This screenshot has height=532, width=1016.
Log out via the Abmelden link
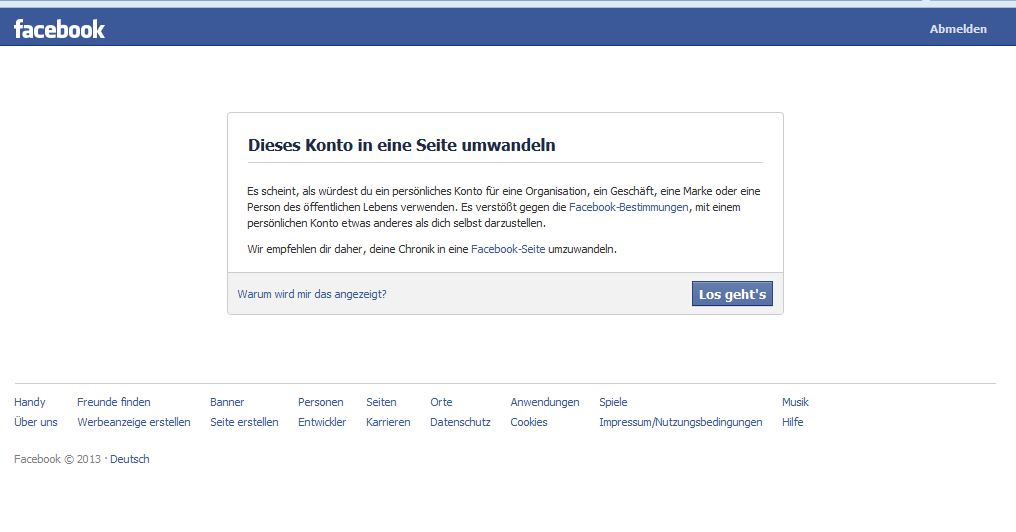click(958, 29)
